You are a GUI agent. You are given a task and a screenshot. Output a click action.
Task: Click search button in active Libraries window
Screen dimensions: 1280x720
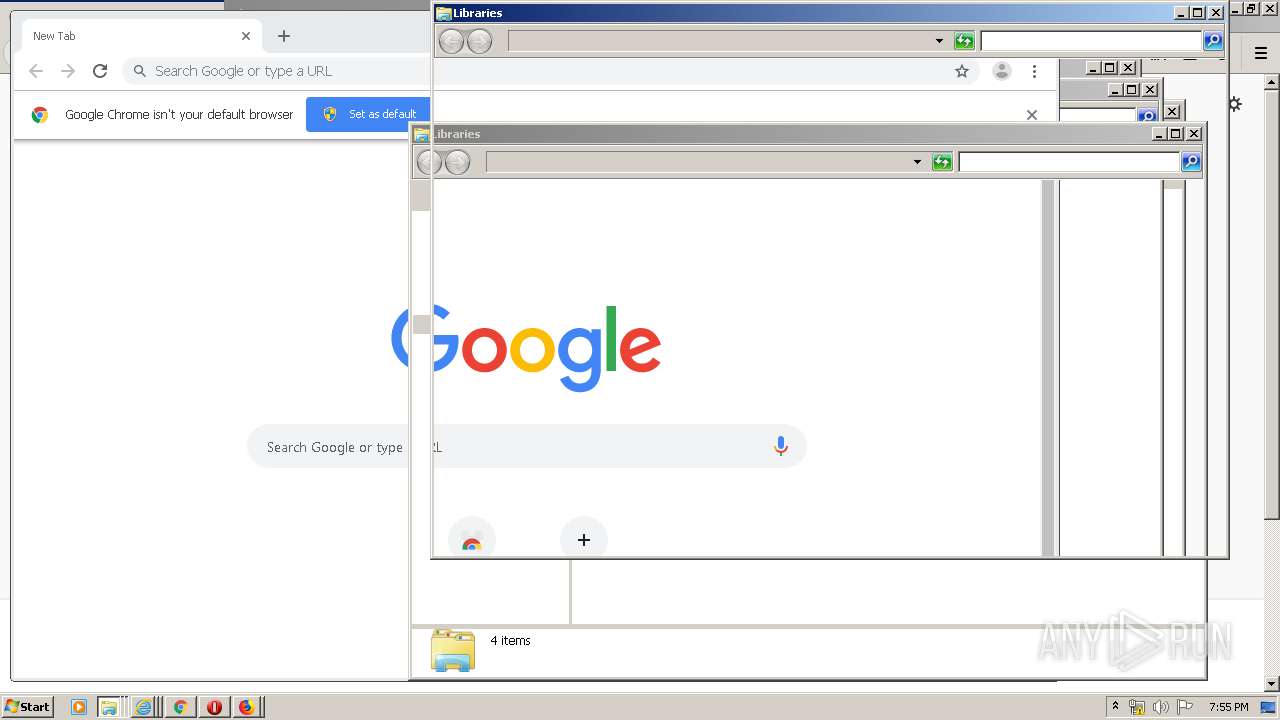[x=1213, y=41]
